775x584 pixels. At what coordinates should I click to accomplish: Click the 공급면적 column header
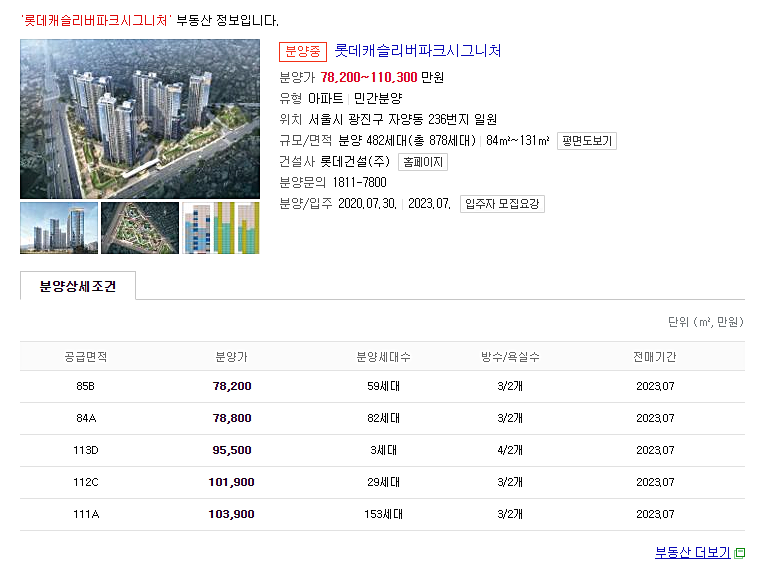point(86,357)
